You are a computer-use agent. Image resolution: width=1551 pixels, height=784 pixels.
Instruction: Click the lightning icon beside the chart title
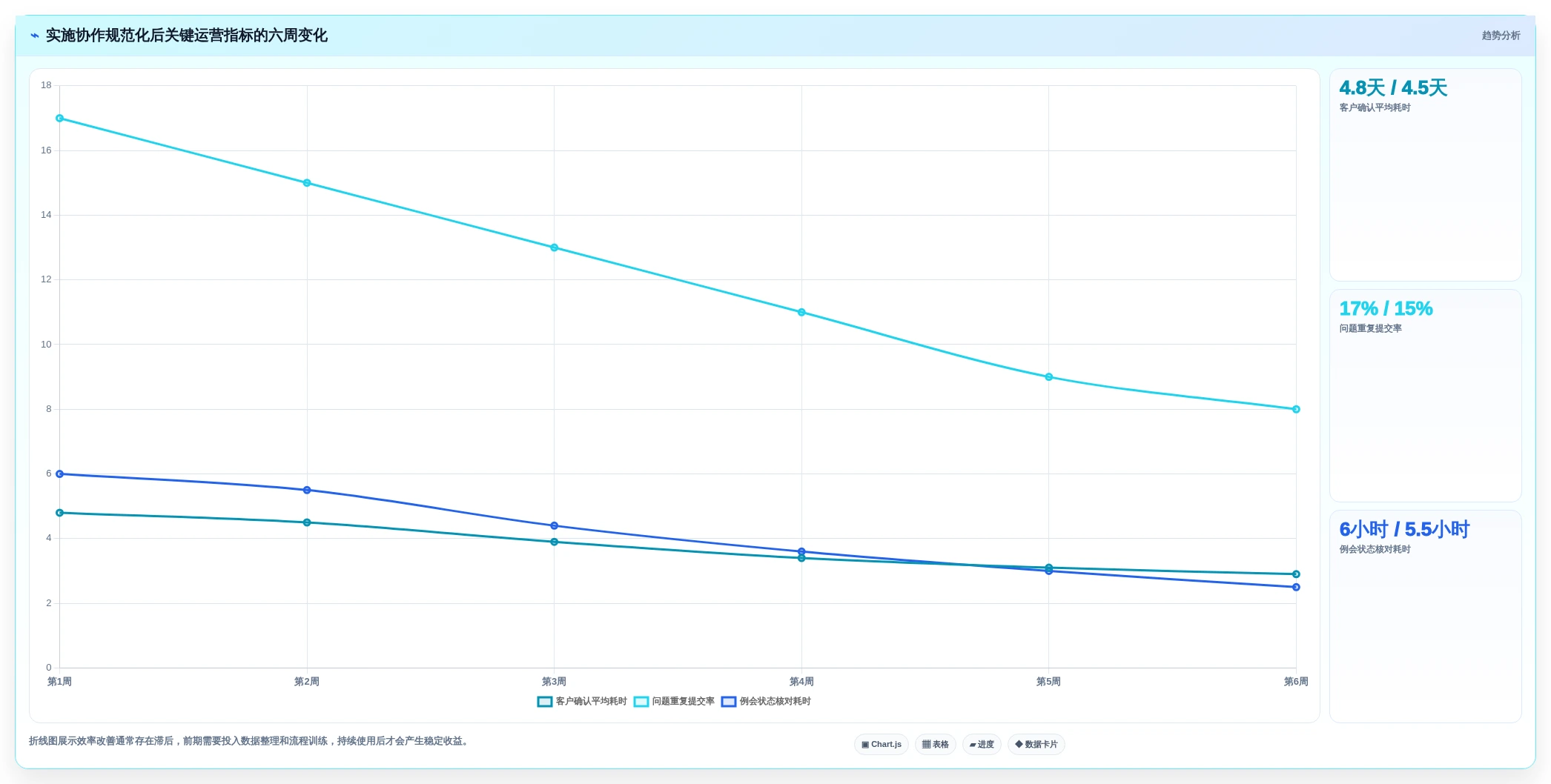point(34,36)
